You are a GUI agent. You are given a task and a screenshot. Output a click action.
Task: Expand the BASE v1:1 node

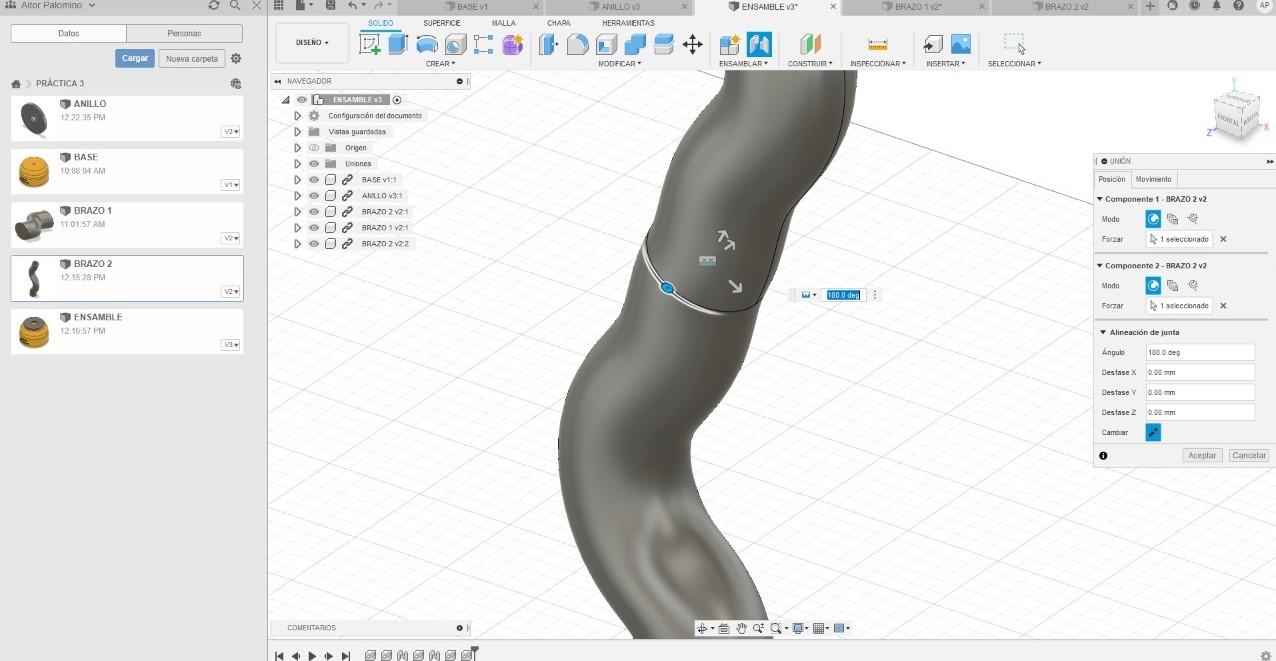click(x=297, y=180)
